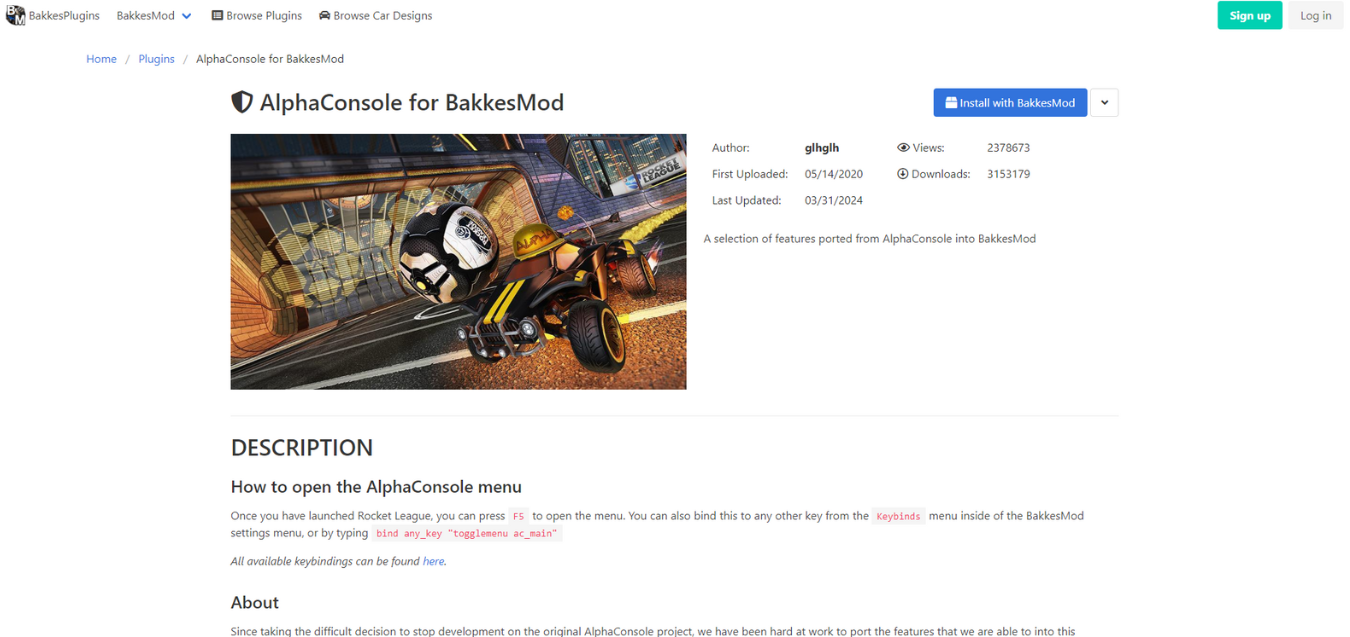Screen dimensions: 1350x637
Task: Click the car icon beside Browse Car Designs
Action: [x=325, y=16]
